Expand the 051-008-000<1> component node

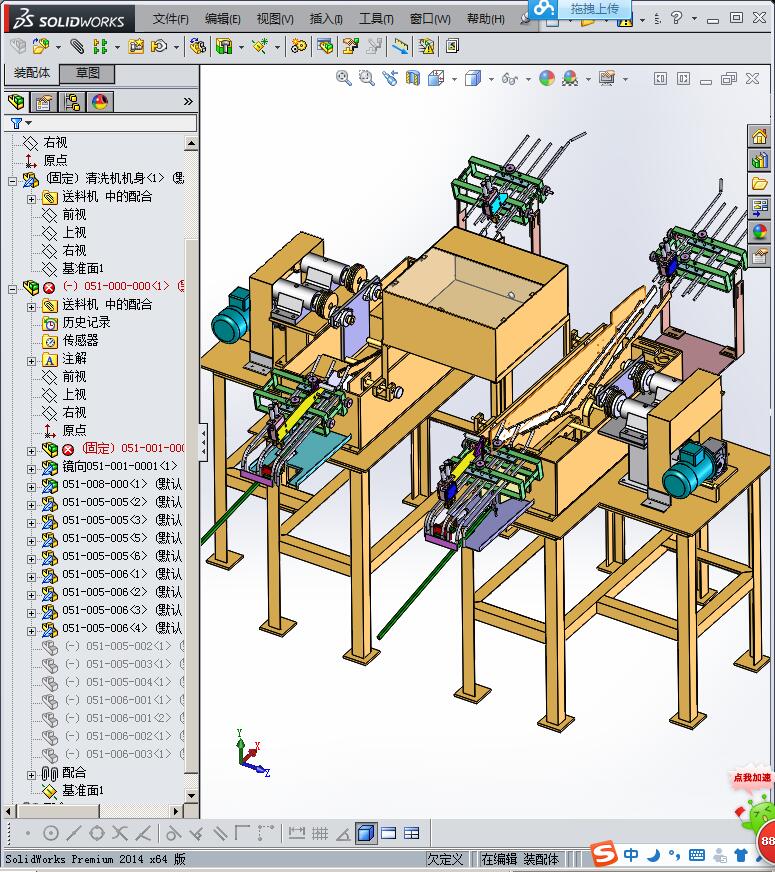pyautogui.click(x=32, y=487)
